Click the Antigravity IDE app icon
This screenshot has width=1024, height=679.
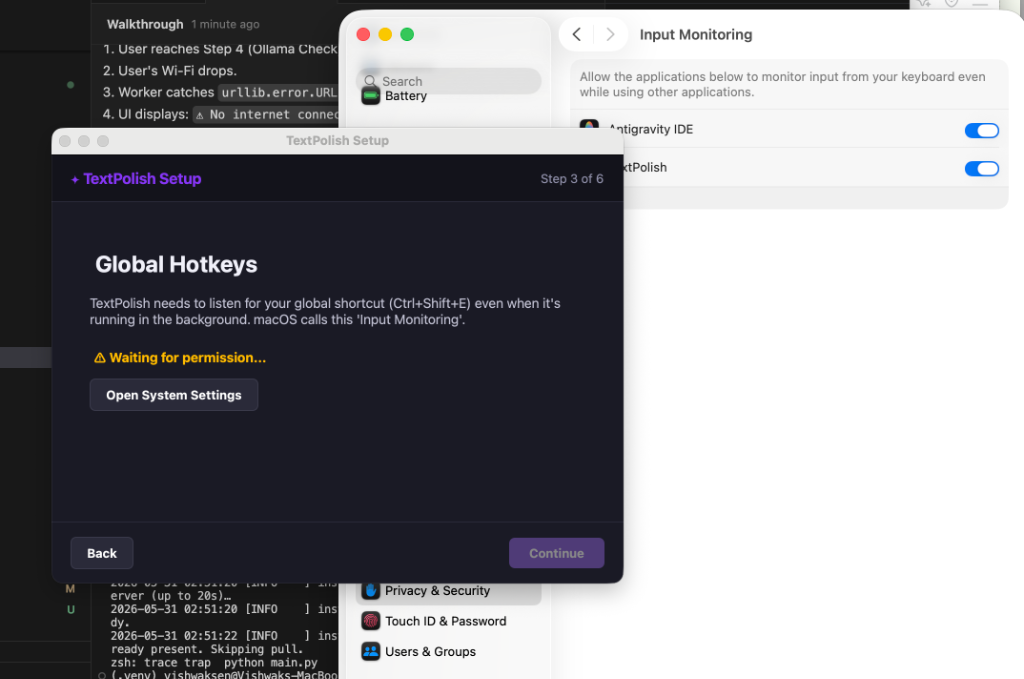[x=589, y=125]
